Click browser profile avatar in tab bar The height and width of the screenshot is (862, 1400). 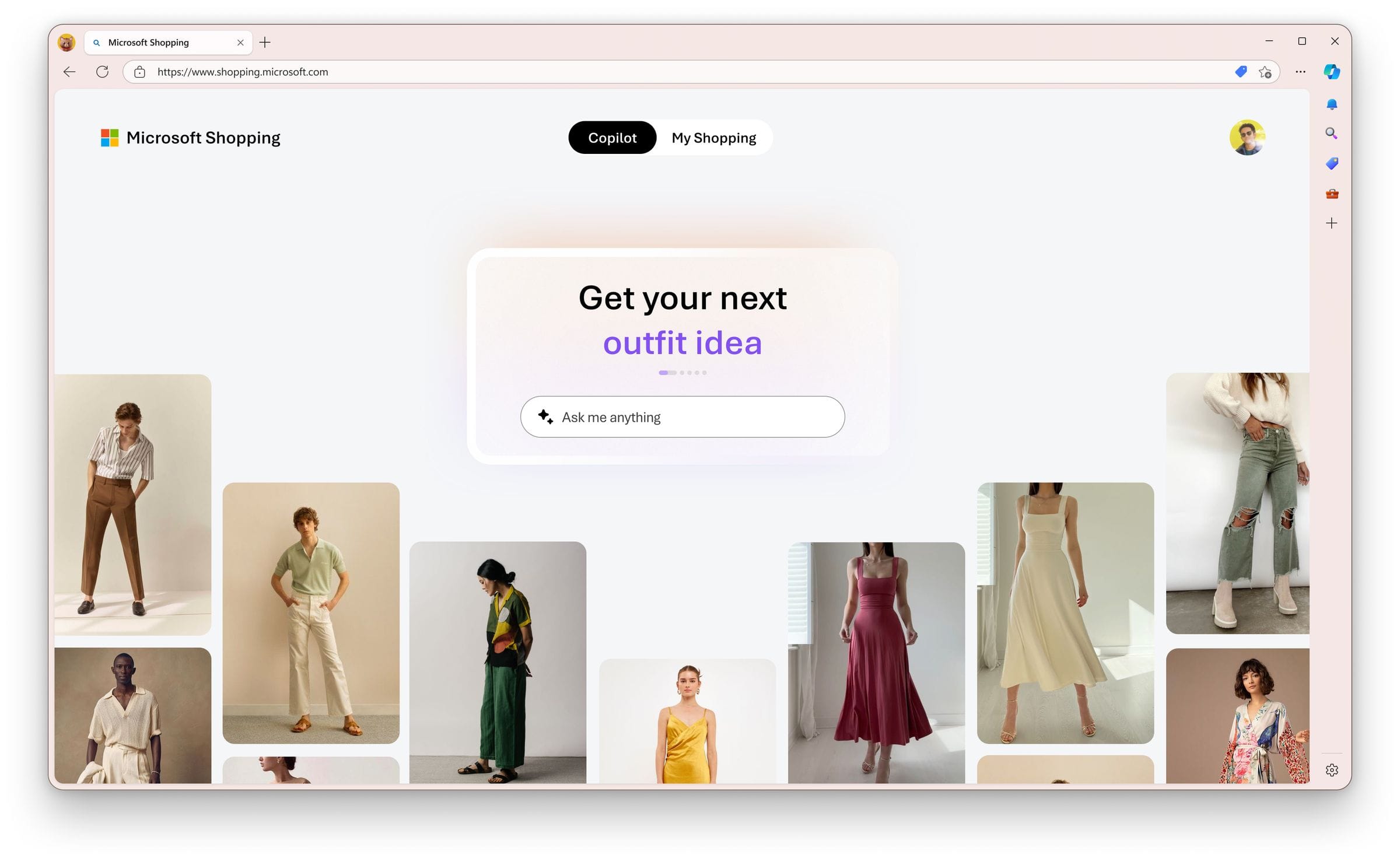point(66,43)
